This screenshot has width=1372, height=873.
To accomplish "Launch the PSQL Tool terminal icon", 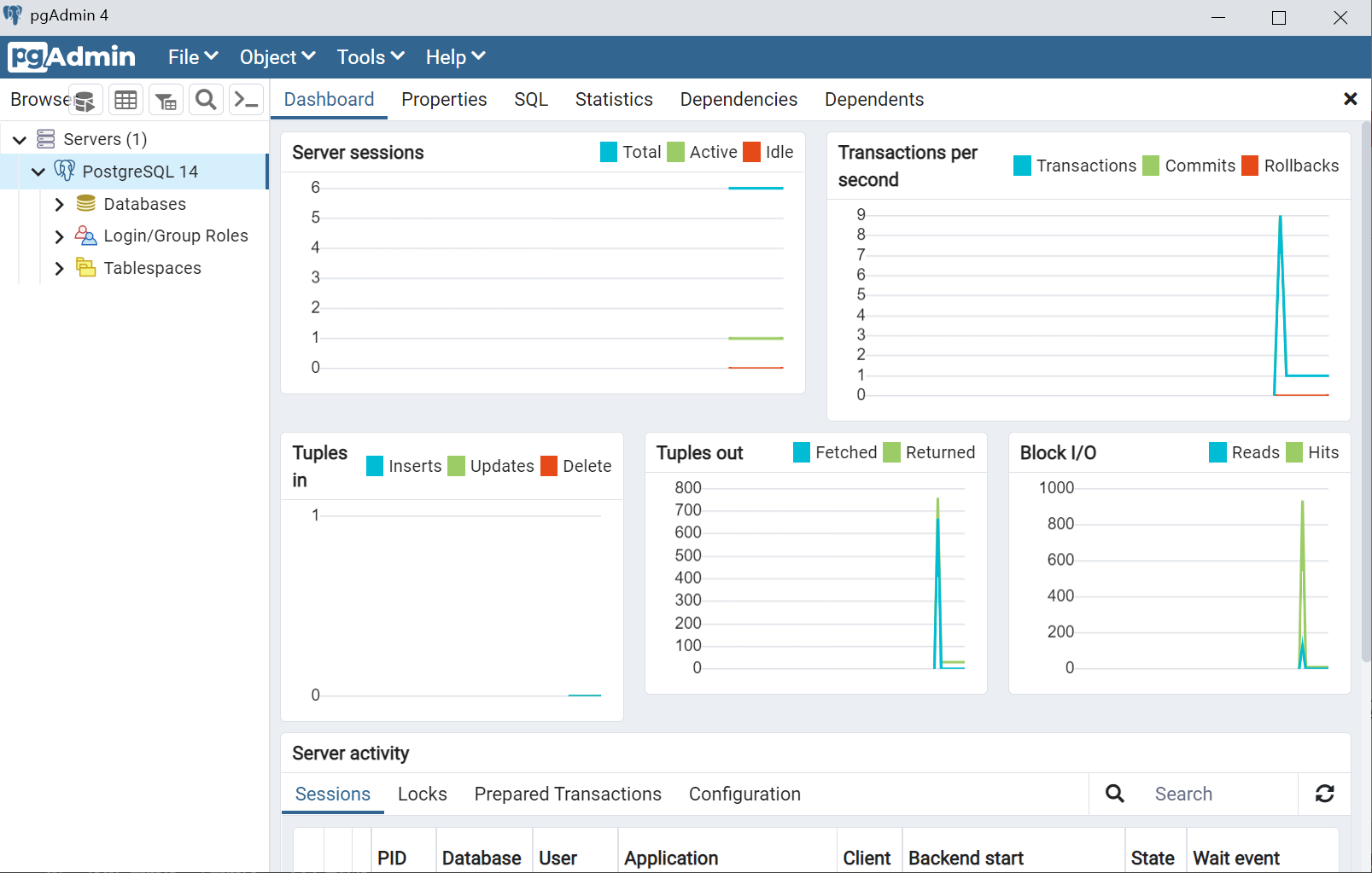I will click(x=246, y=100).
